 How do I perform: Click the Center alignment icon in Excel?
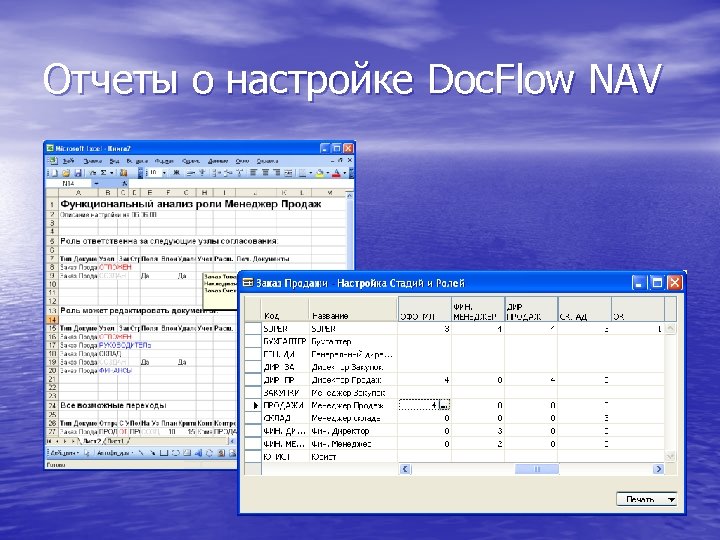(x=265, y=173)
